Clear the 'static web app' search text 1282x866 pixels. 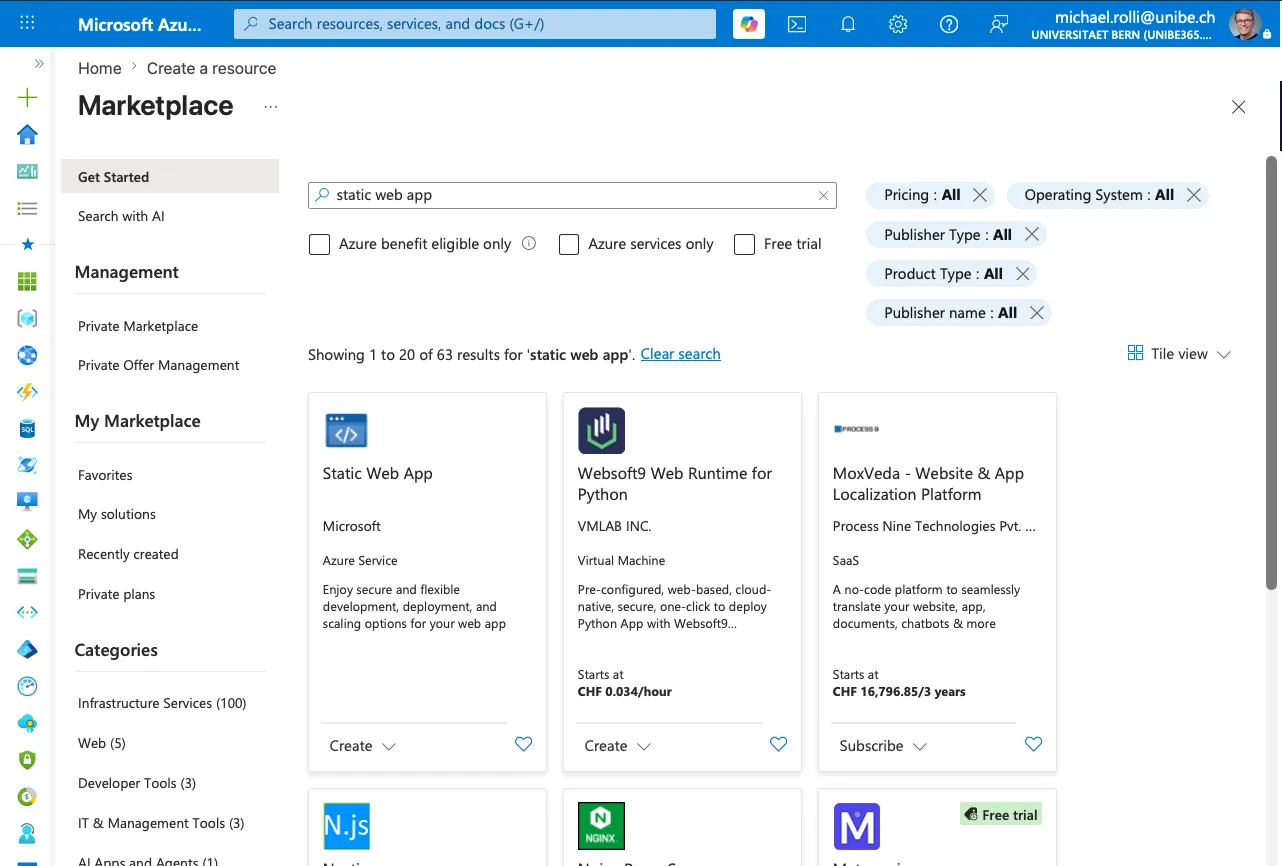[823, 196]
